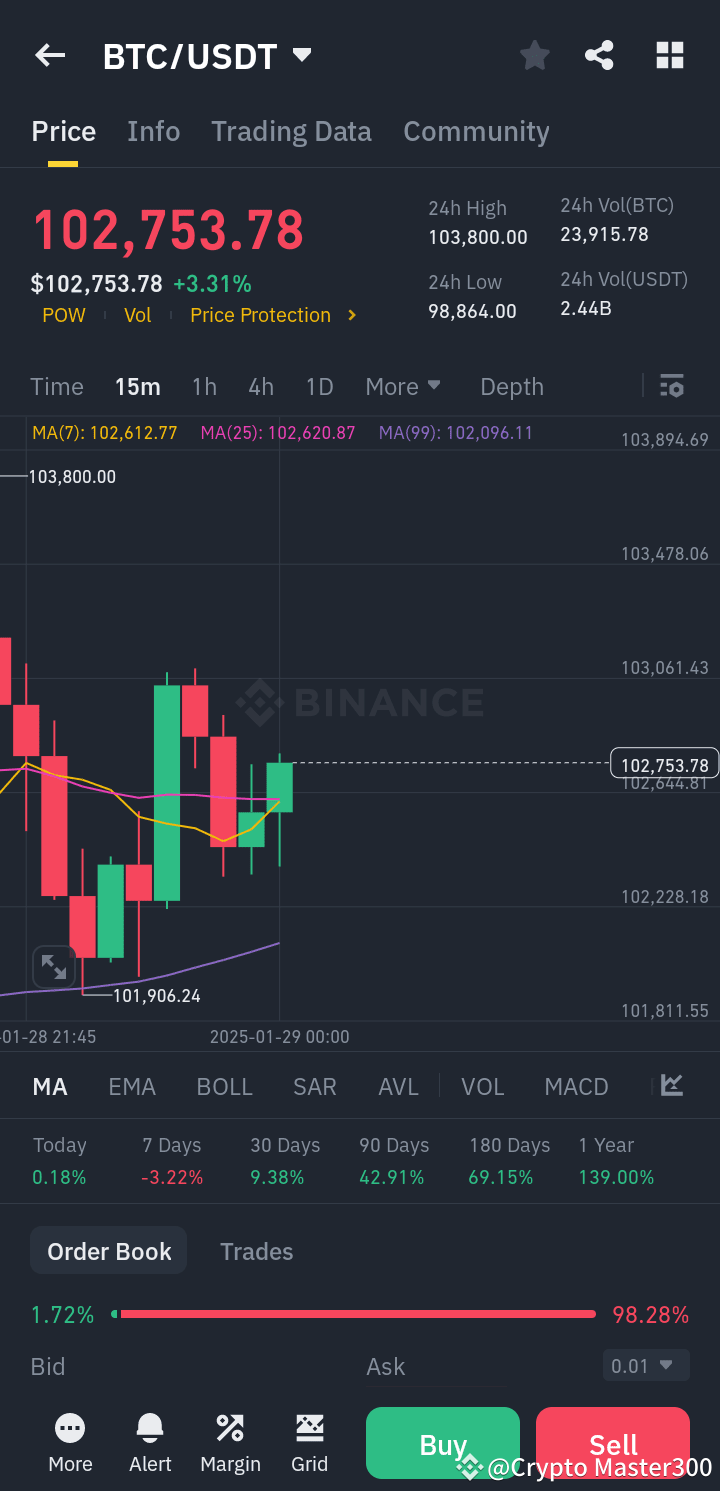Screen dimensions: 720x1491
Task: Tap the MA(7) value 102,612.77
Action: click(x=105, y=433)
